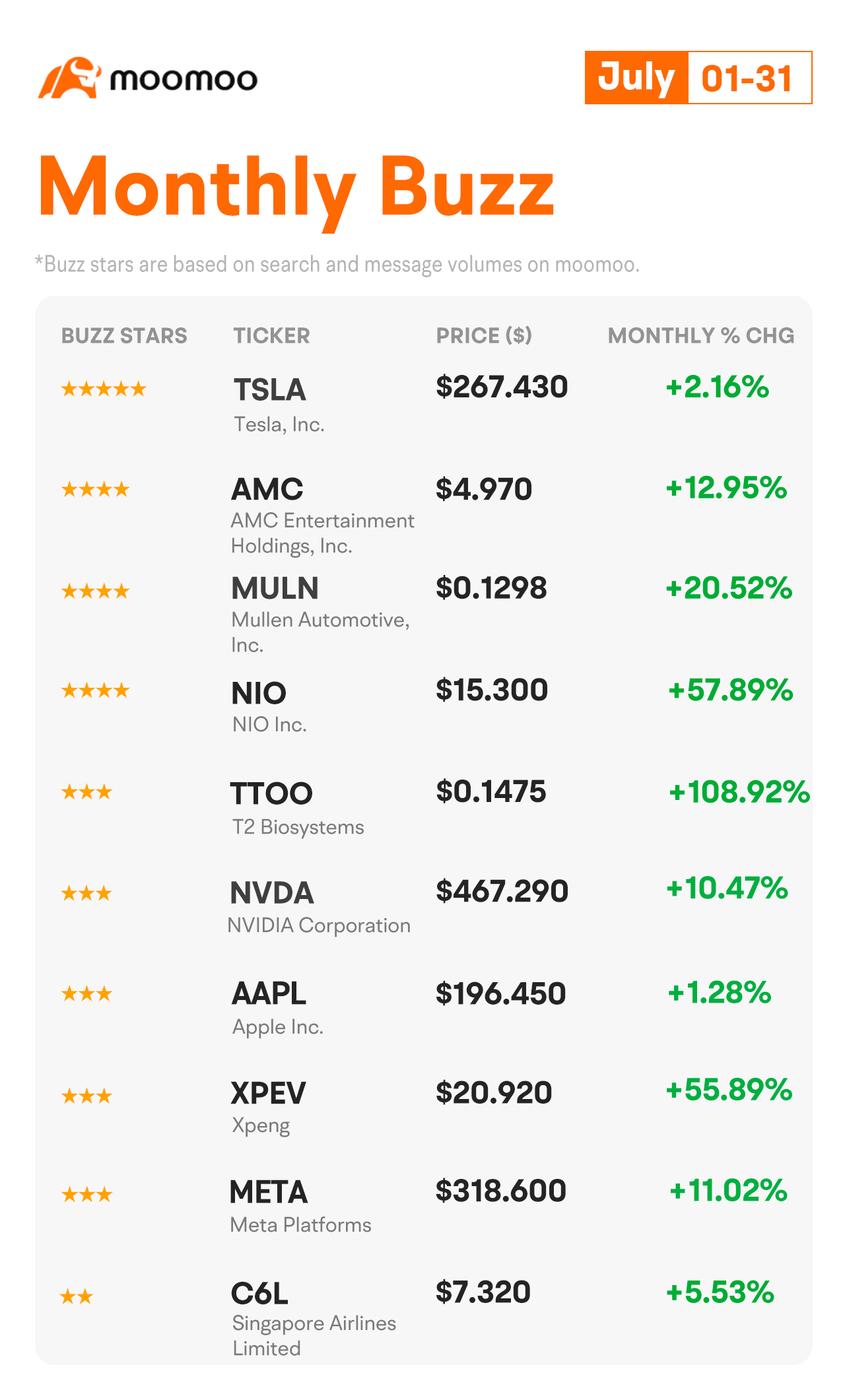The image size is (845, 1400).
Task: Click META's three-star buzz rating
Action: pyautogui.click(x=86, y=1194)
